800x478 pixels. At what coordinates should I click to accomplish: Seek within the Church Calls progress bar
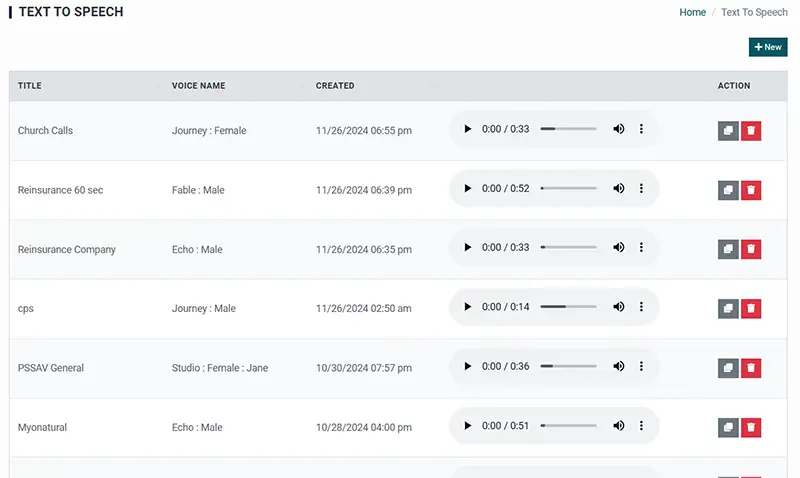pyautogui.click(x=568, y=129)
